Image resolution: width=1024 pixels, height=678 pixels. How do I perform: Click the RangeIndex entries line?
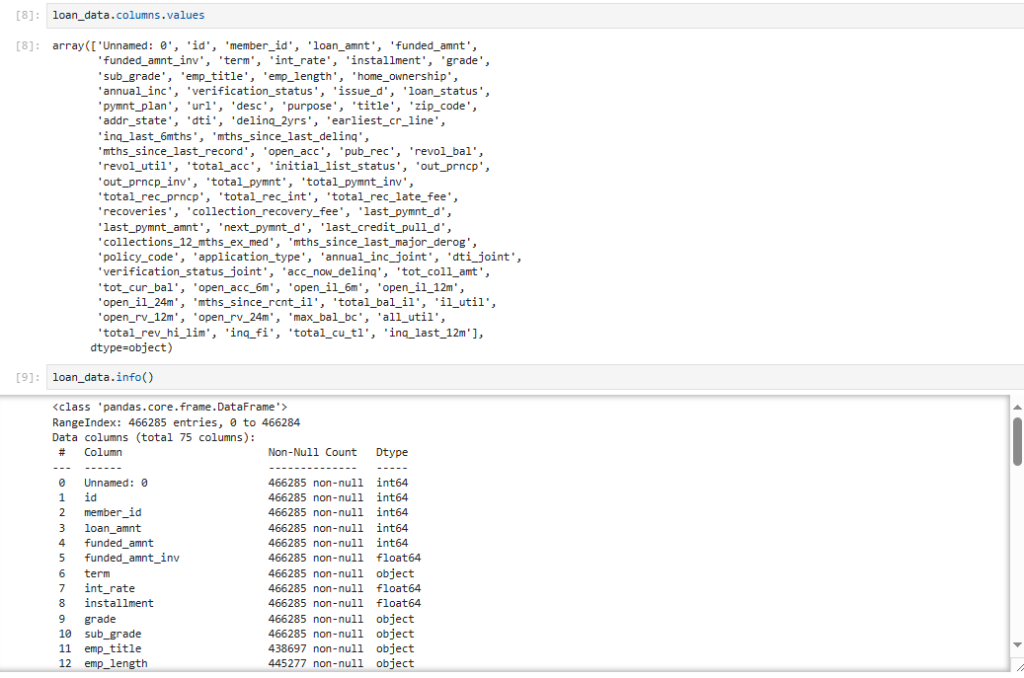pos(176,422)
